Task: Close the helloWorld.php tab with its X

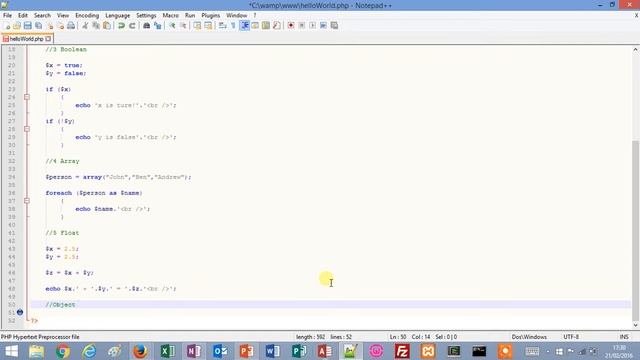Action: tap(48, 39)
